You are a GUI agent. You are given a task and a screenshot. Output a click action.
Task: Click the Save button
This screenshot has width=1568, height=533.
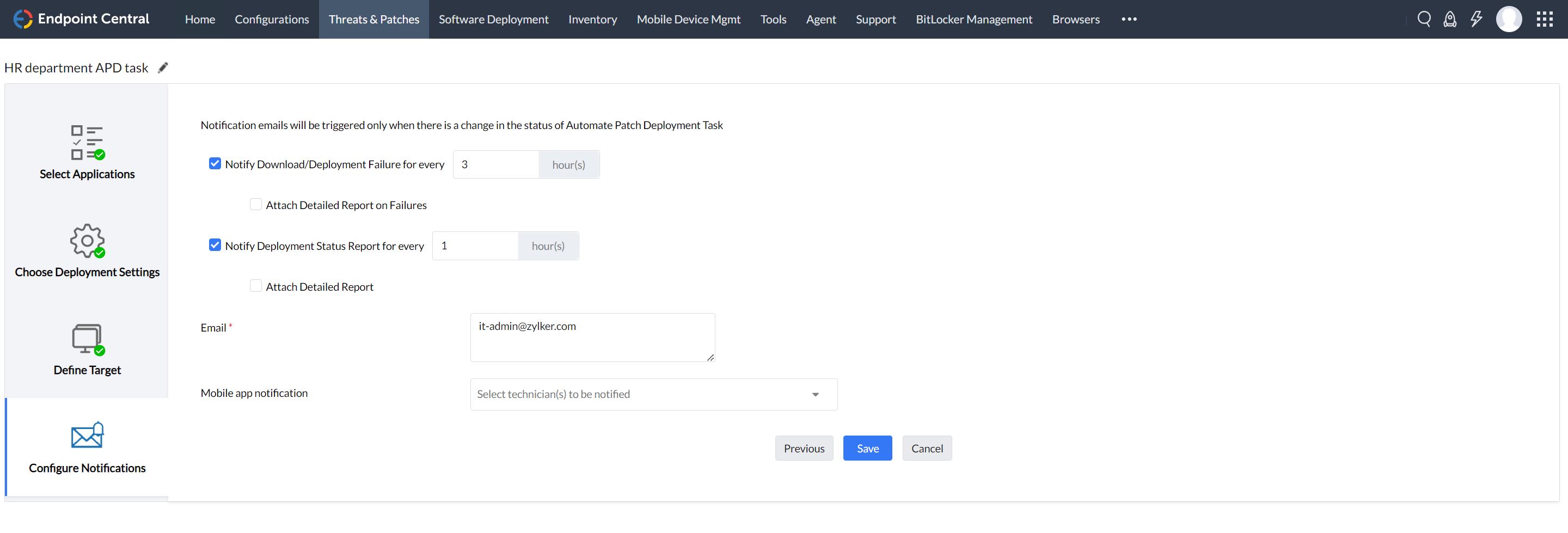(x=867, y=449)
